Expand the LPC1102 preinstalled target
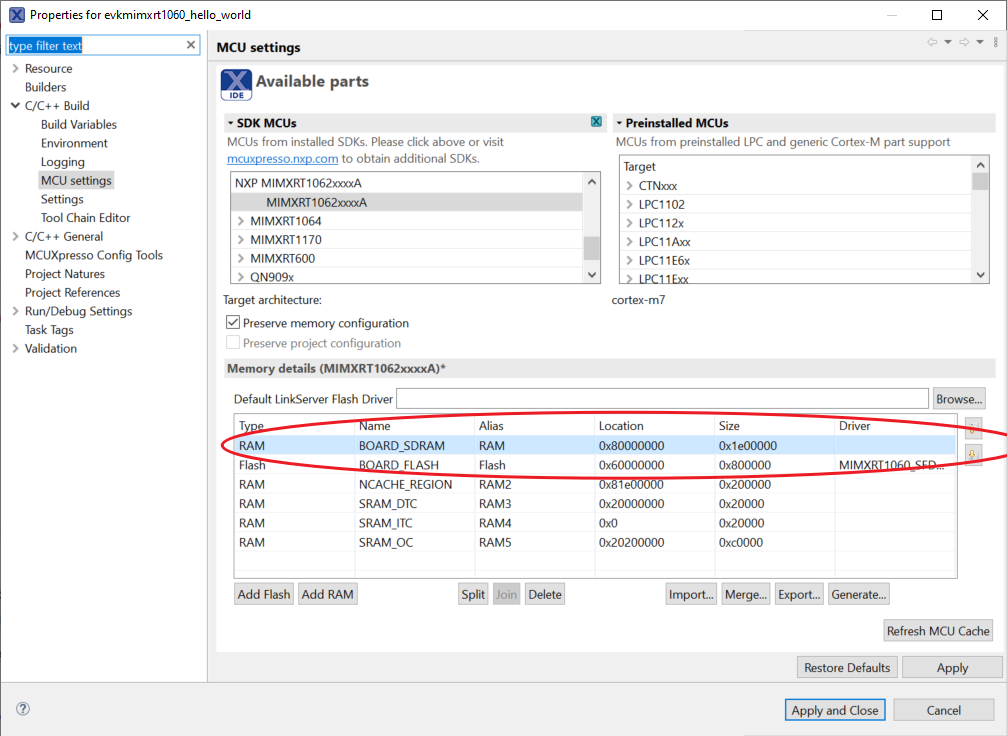The height and width of the screenshot is (736, 1007). [629, 205]
